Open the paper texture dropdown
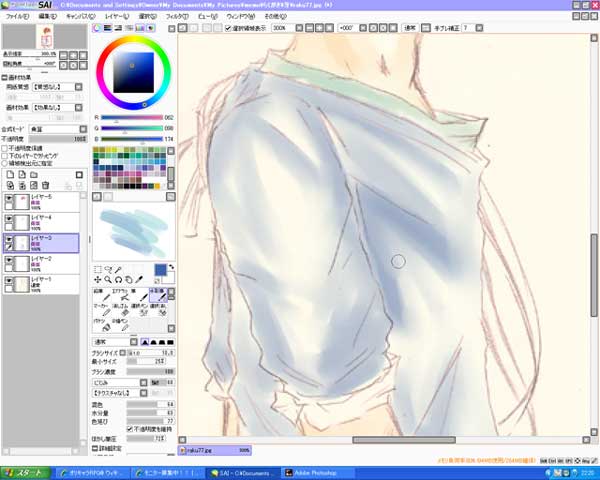The image size is (600, 480). click(57, 87)
